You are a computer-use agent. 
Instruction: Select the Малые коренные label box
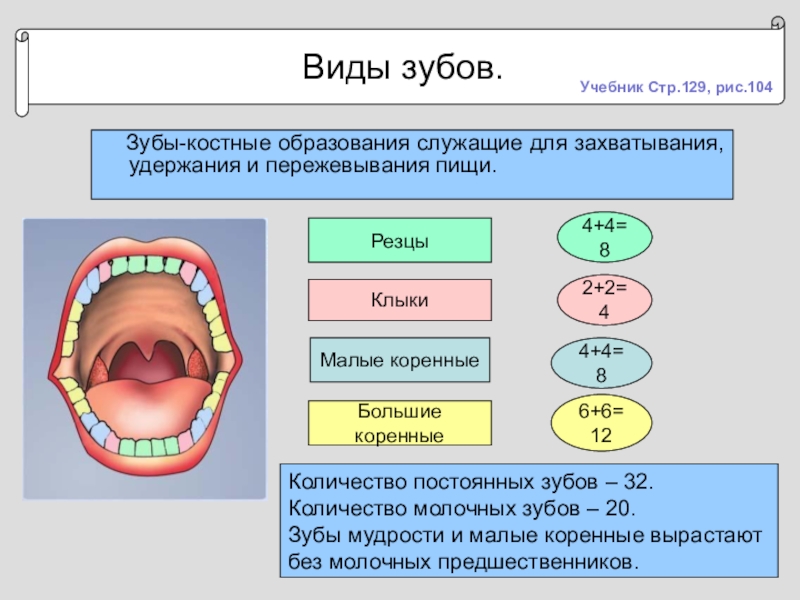click(x=399, y=360)
